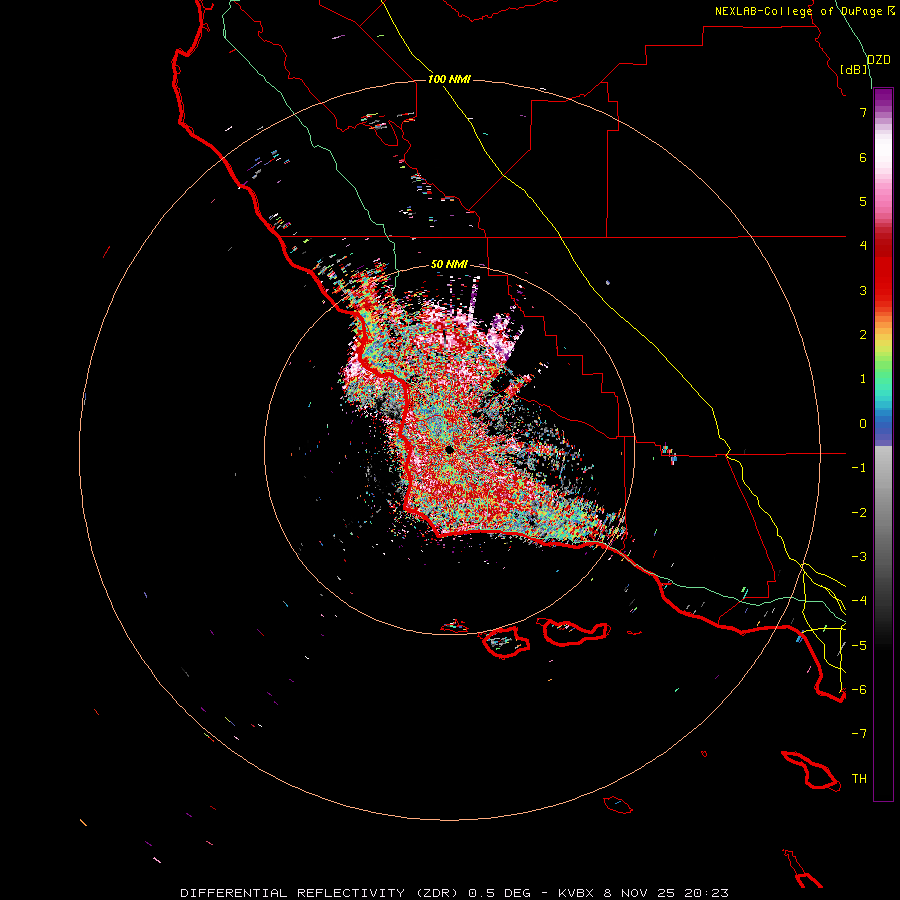Click the 5 value on color scale
This screenshot has height=900, width=900.
pos(863,201)
